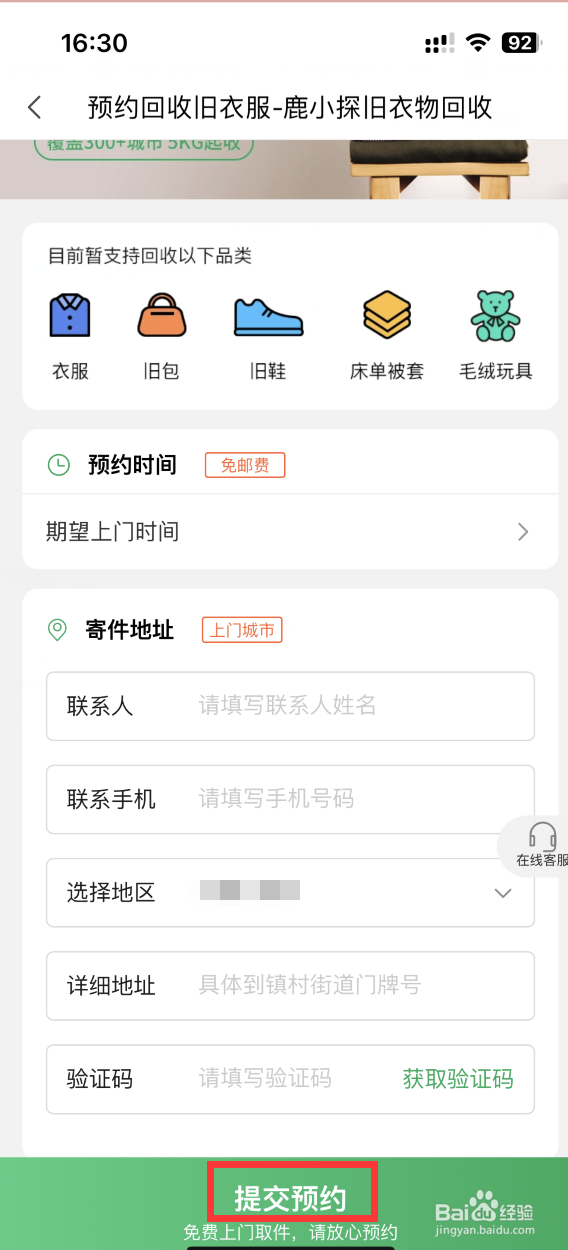Tap the 免邮费 tag
Screen dimensions: 568x1250
pyautogui.click(x=245, y=465)
